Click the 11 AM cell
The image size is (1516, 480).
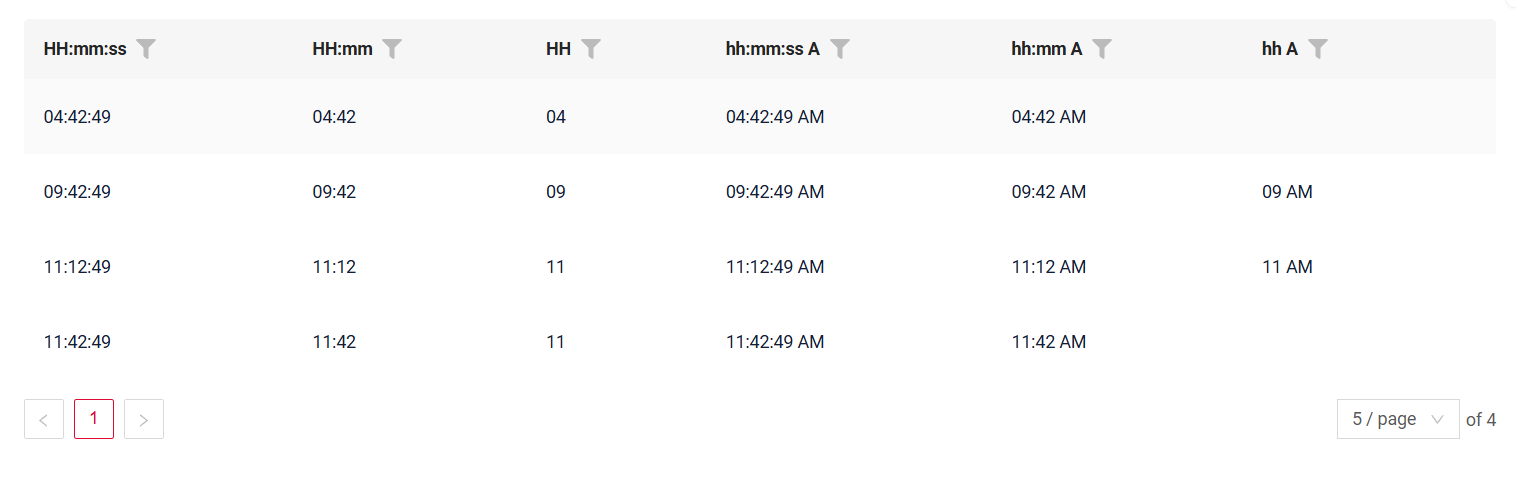click(x=1287, y=267)
